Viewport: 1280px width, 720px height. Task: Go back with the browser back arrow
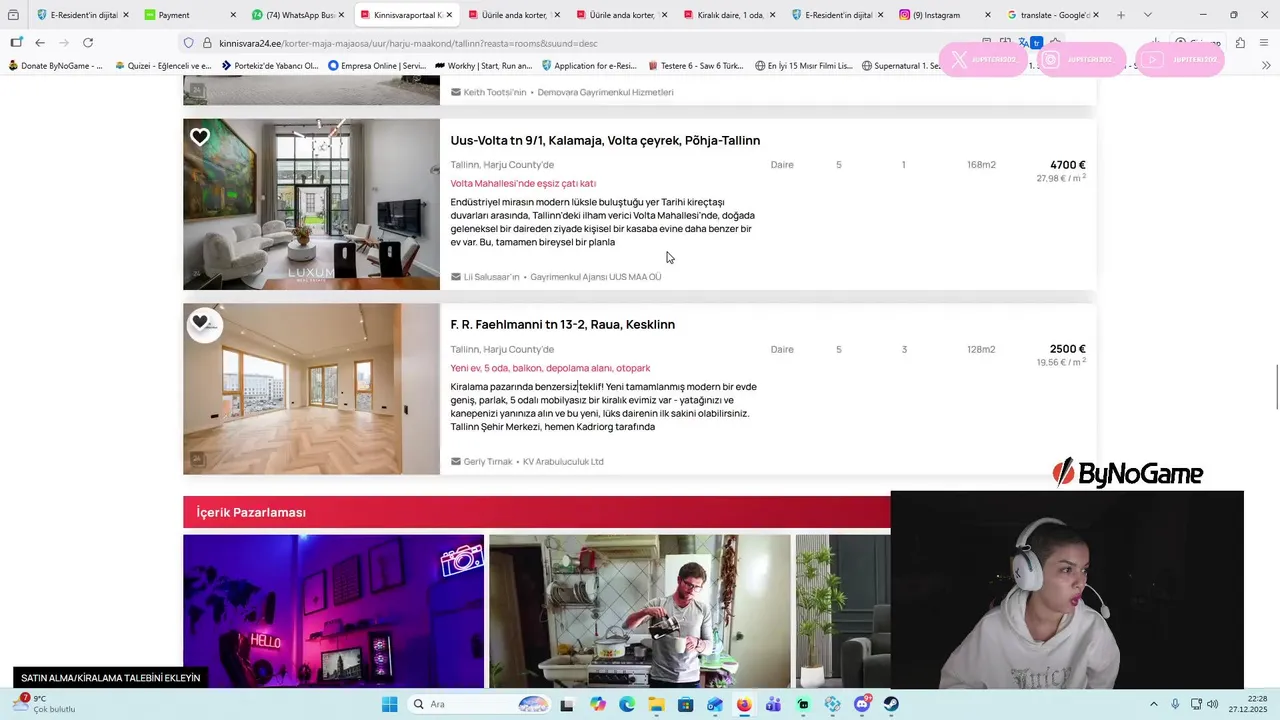click(x=40, y=43)
